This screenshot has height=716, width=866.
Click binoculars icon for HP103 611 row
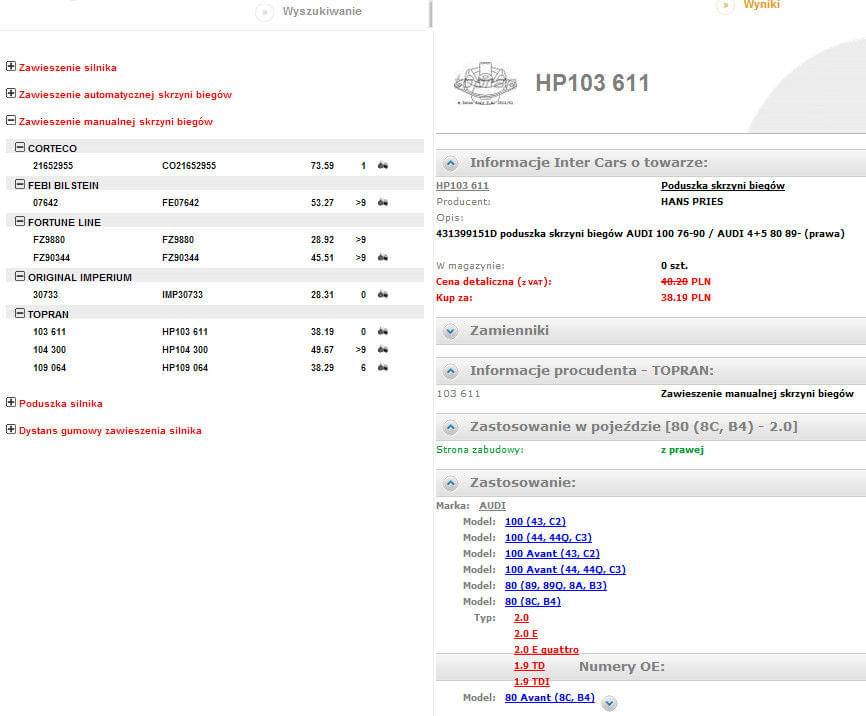click(383, 331)
